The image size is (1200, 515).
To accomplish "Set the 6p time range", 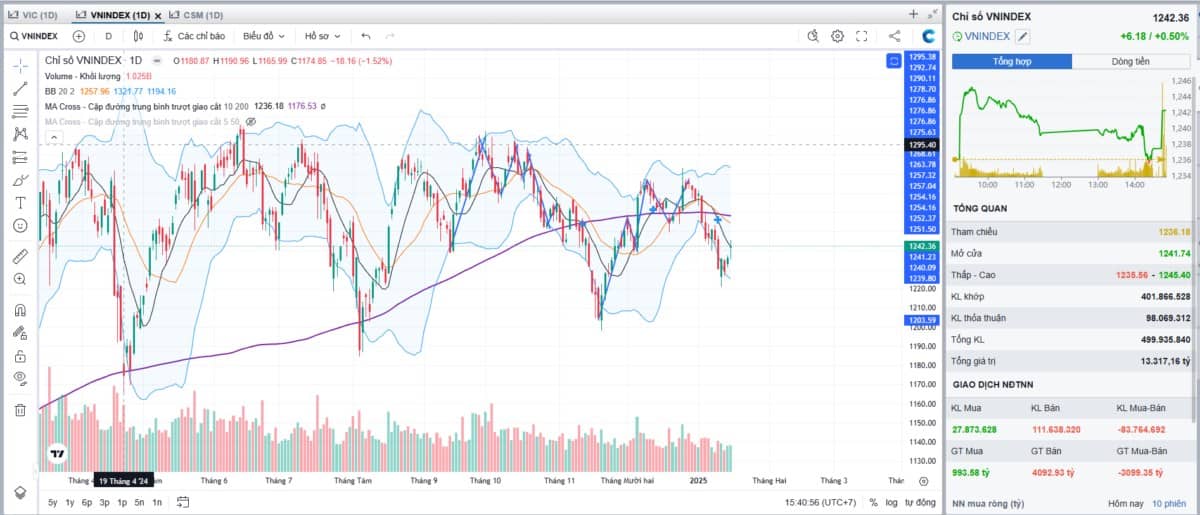I will click(87, 502).
